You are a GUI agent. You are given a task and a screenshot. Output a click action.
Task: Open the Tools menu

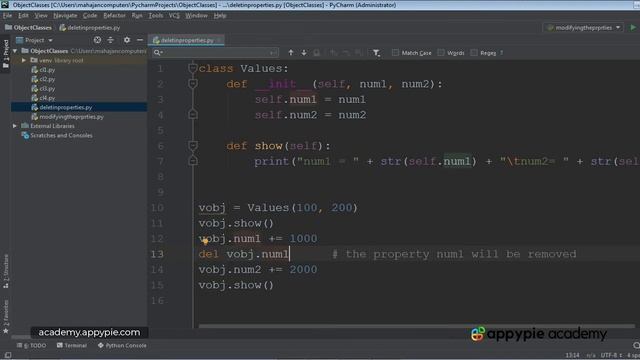click(x=156, y=16)
